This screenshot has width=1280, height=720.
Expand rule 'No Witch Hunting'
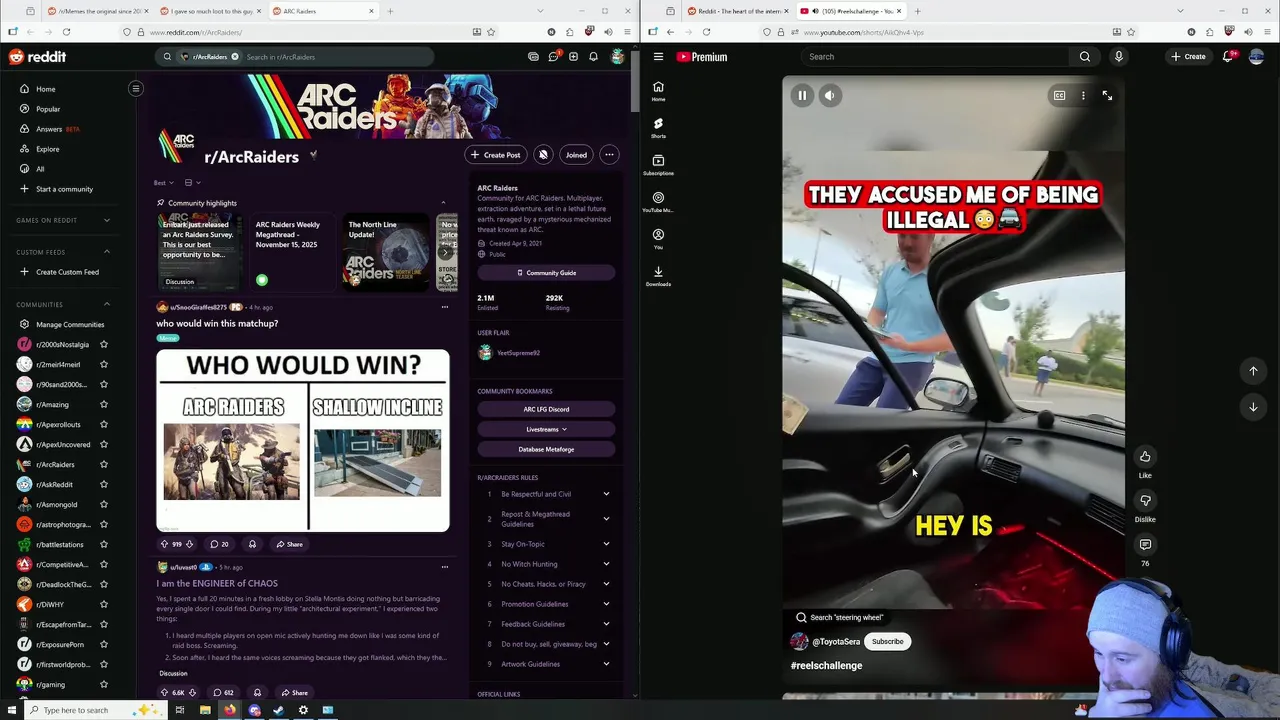point(606,564)
